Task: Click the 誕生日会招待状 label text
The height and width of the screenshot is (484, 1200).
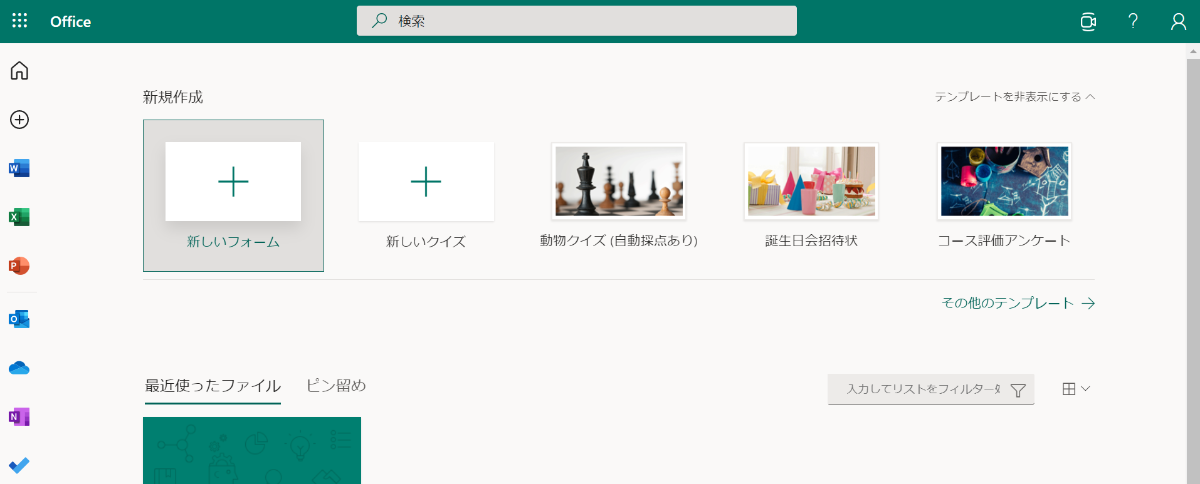Action: coord(811,241)
